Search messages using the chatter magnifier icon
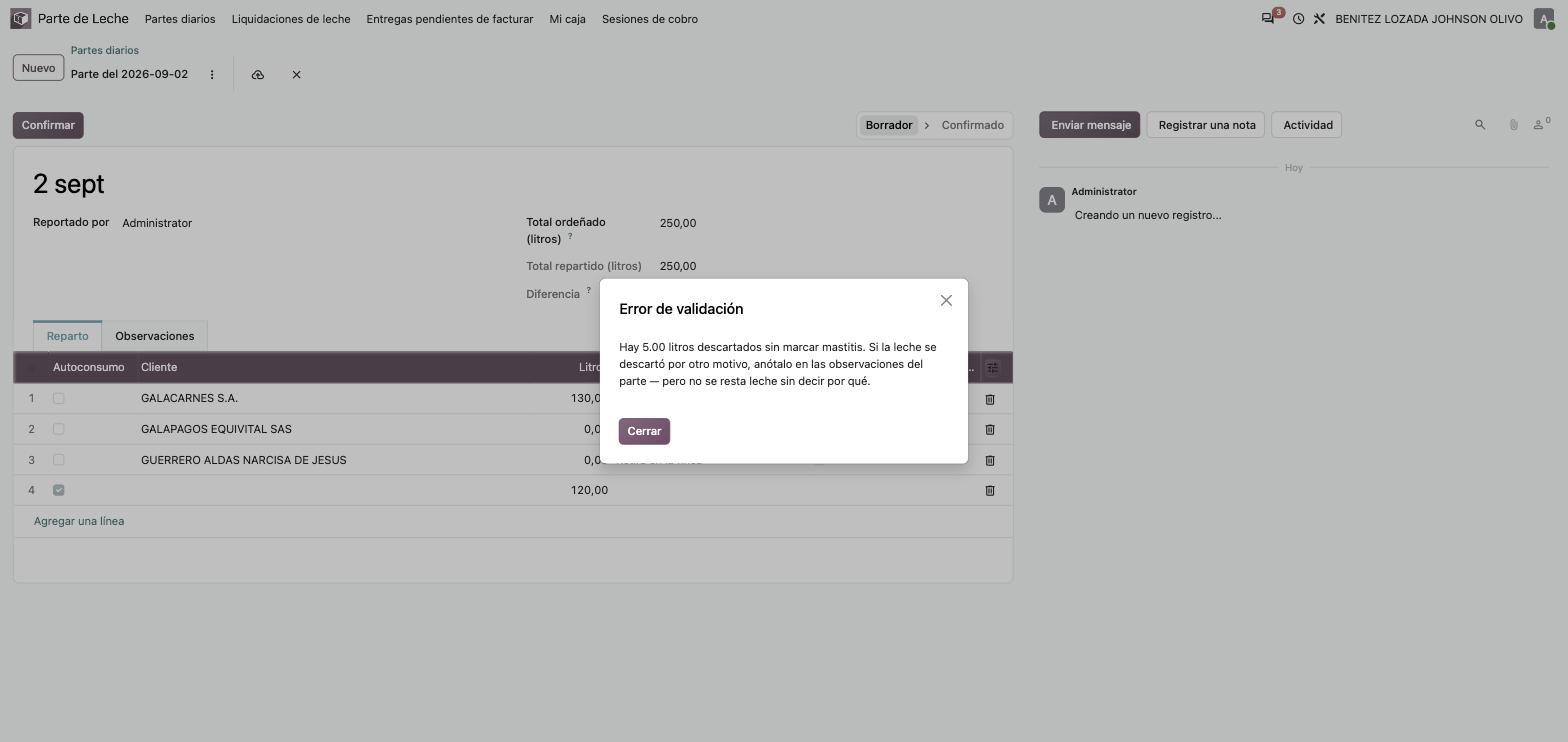This screenshot has width=1568, height=742. tap(1480, 125)
